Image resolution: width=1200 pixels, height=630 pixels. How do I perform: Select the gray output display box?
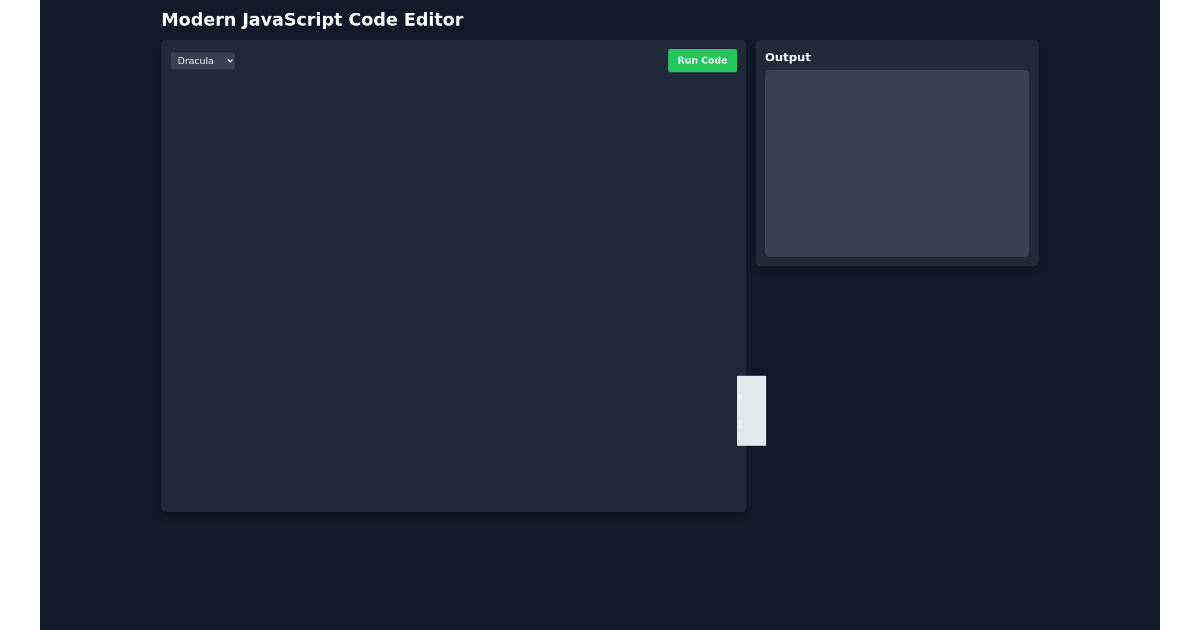[897, 163]
